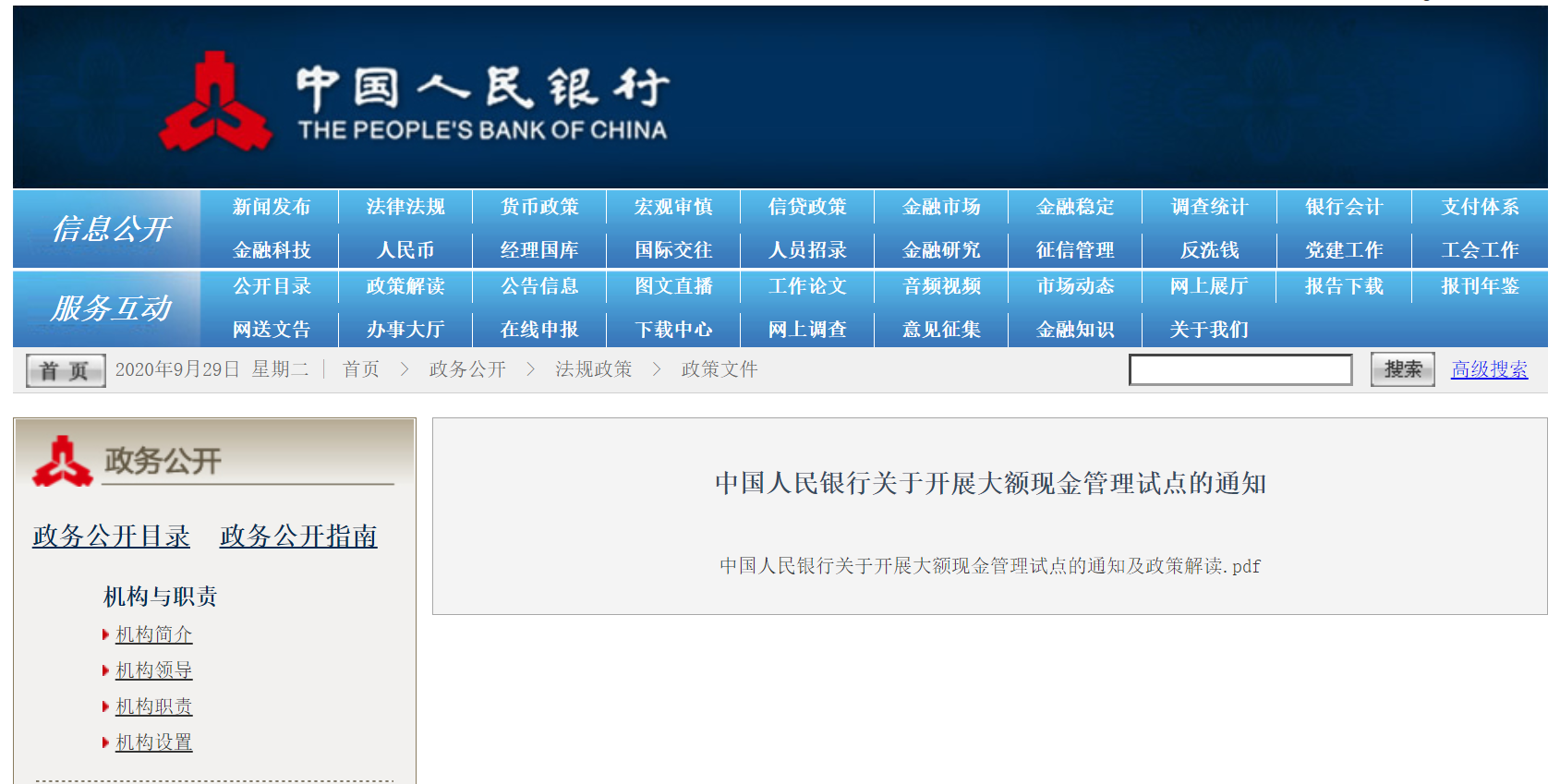Click 服务互动 section header
Screen dimensions: 1560x784
coord(112,308)
